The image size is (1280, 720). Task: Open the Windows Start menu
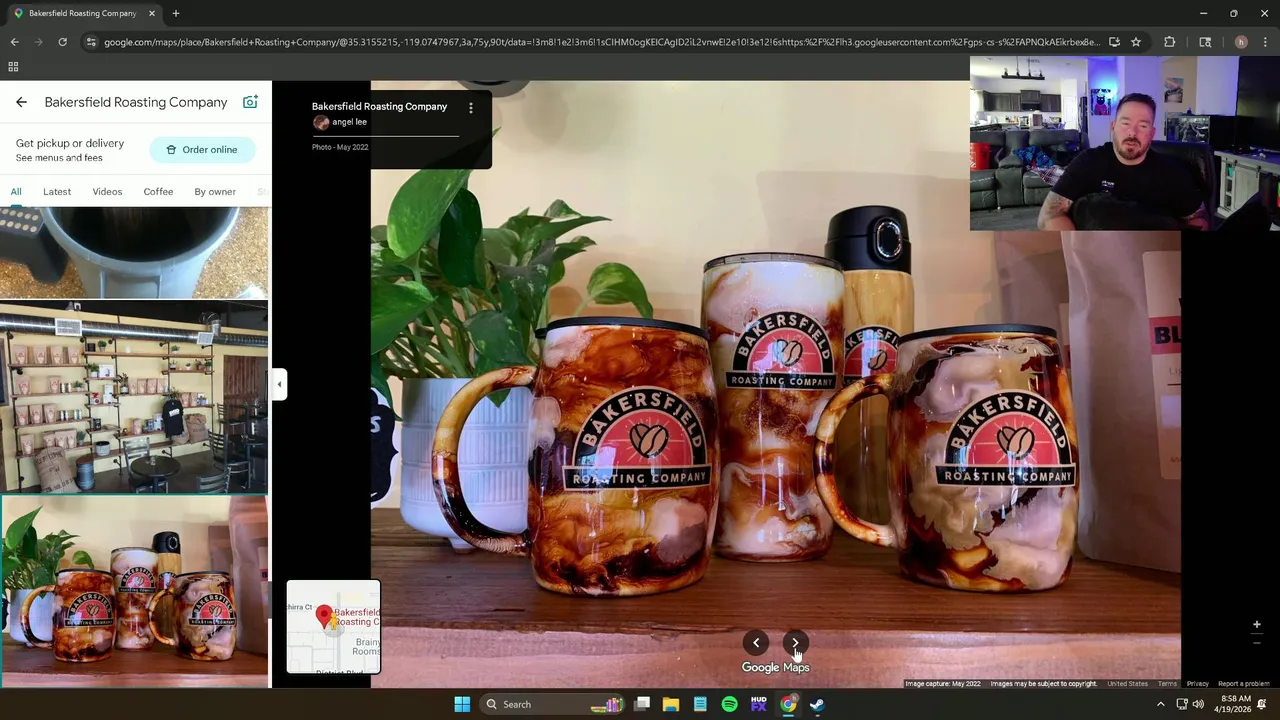click(462, 704)
